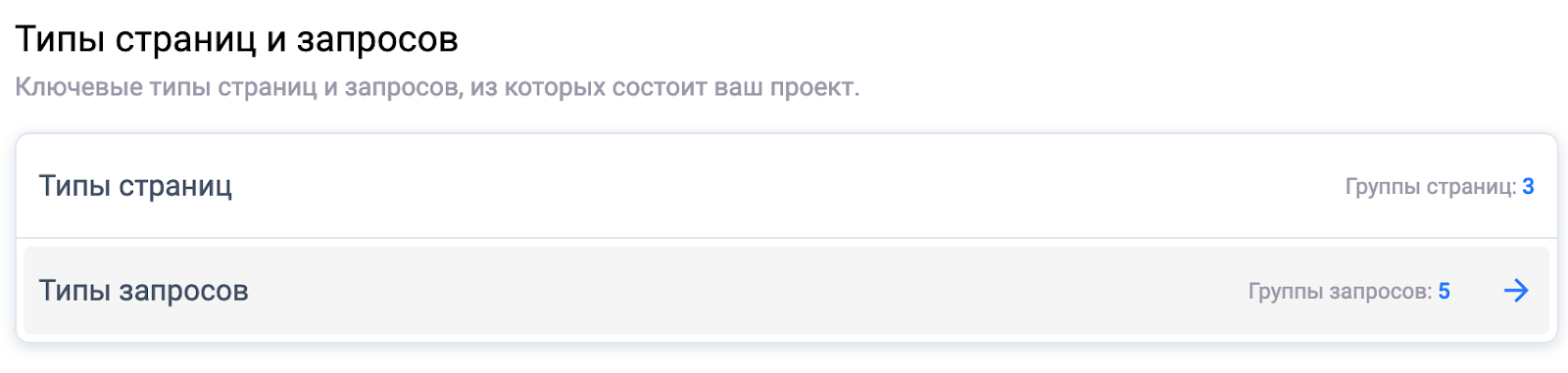Click the blue number 3 for page groups
The height and width of the screenshot is (373, 1568).
click(x=1528, y=186)
